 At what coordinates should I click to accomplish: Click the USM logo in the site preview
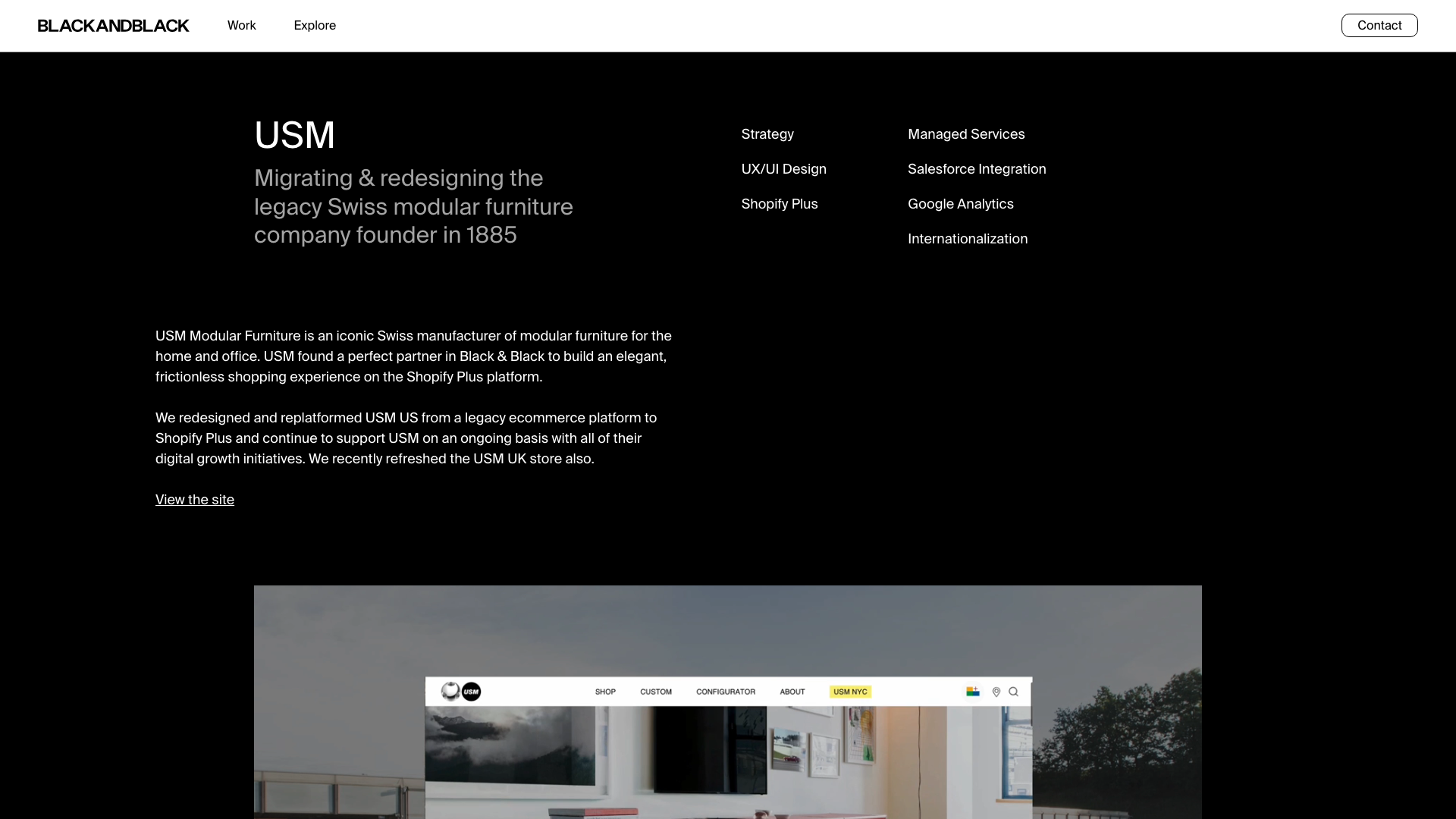461,692
